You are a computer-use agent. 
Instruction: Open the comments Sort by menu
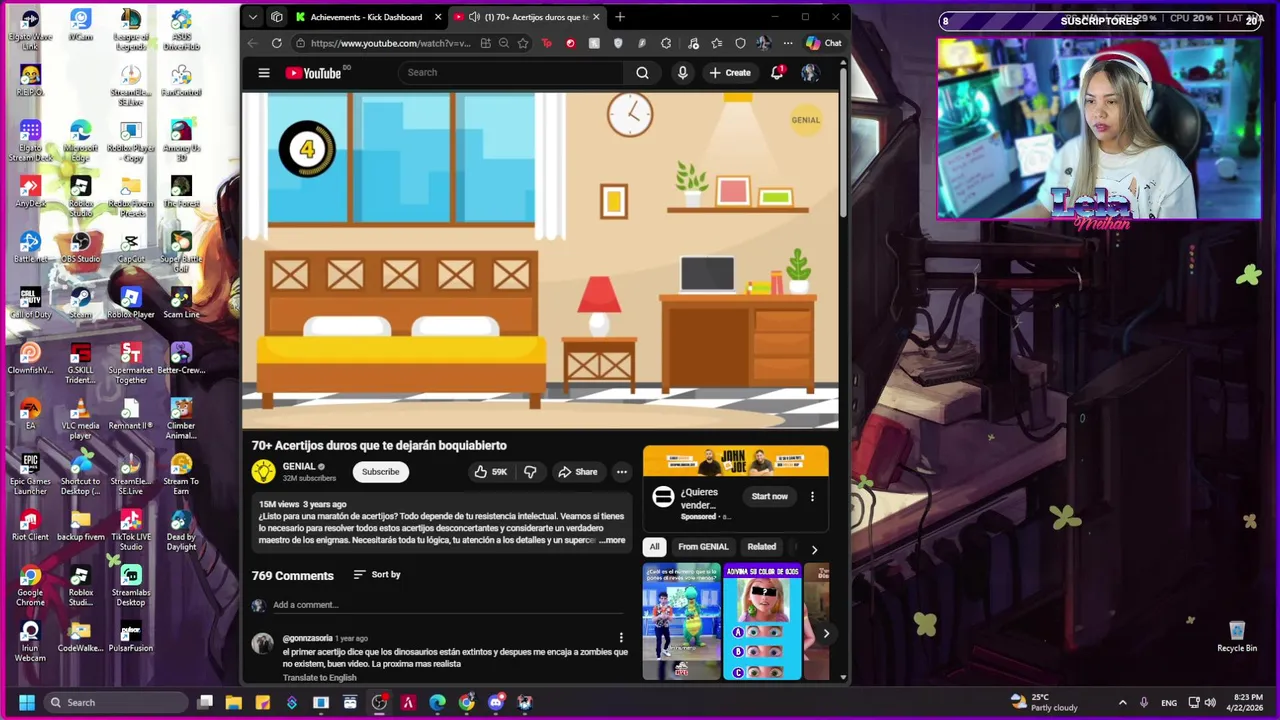pos(377,575)
